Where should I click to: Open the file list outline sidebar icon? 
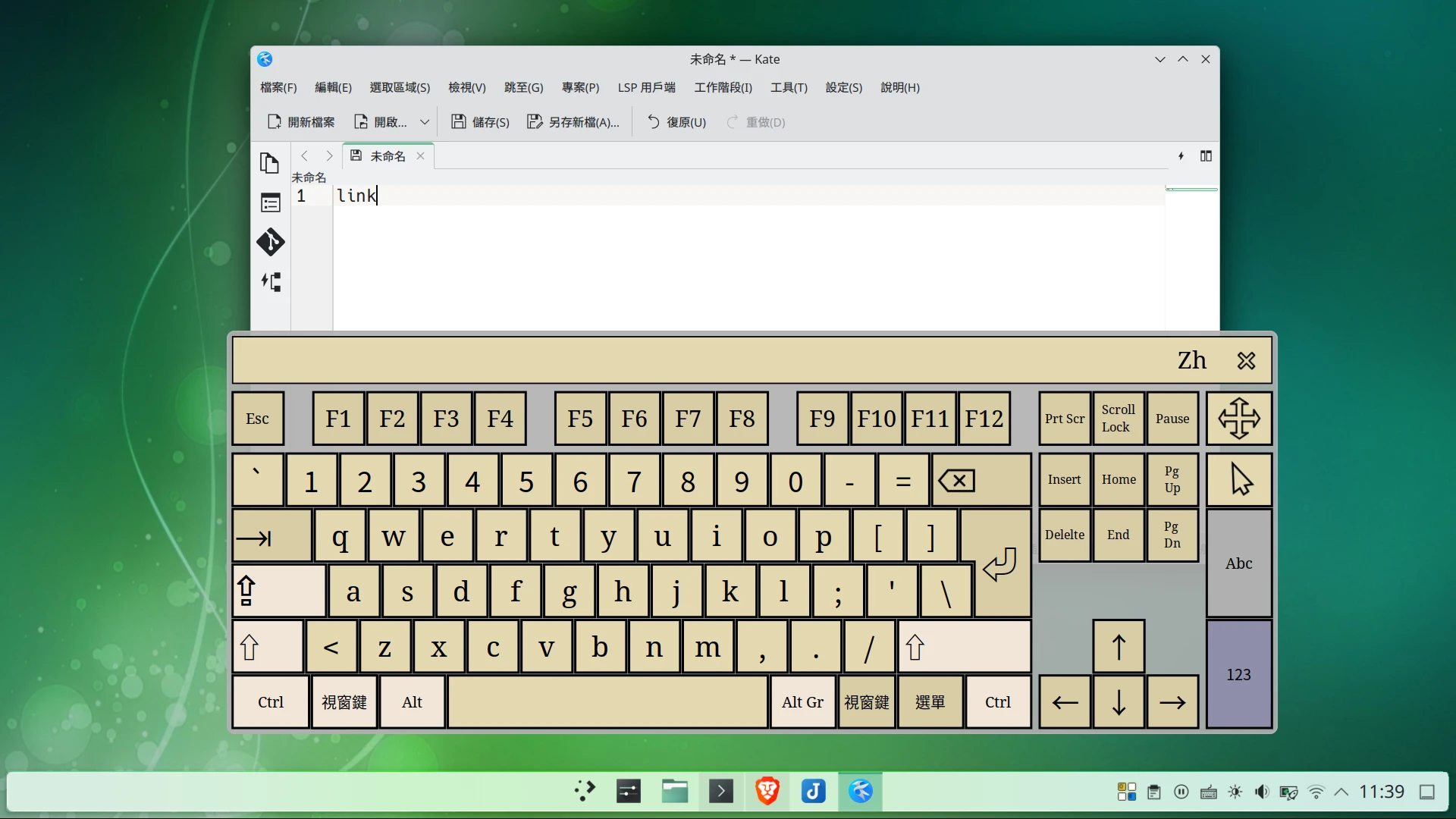[x=270, y=202]
